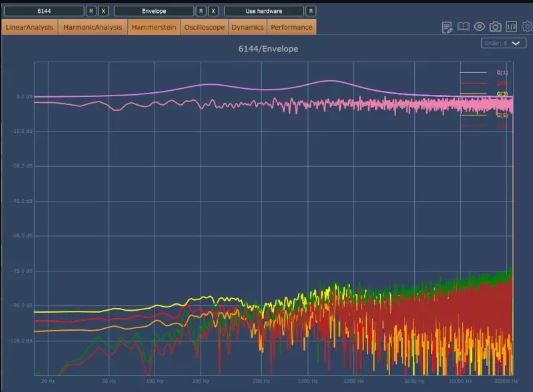Select the Oscilloscope tab

coord(204,27)
